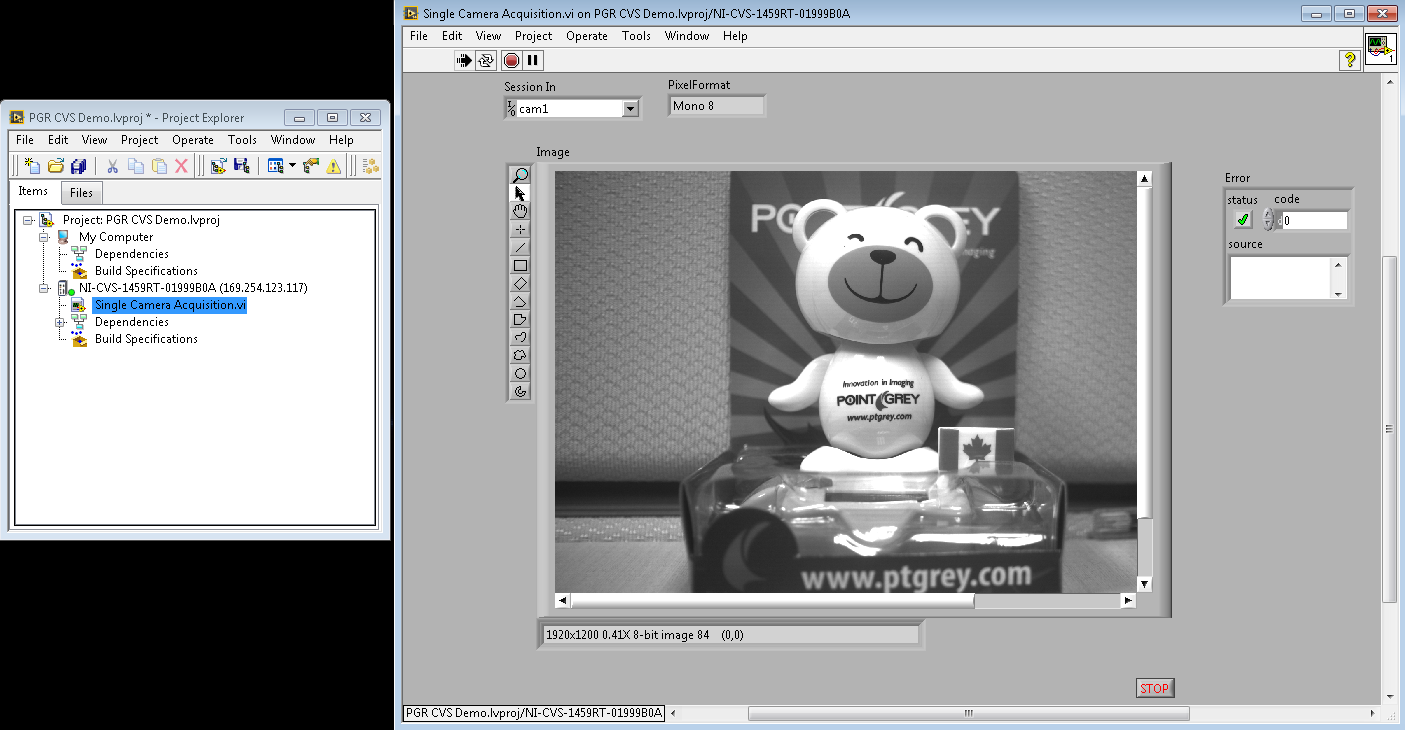Click the Resolve Conflicts icon in Project Explorer
This screenshot has height=730, width=1405.
pos(311,166)
